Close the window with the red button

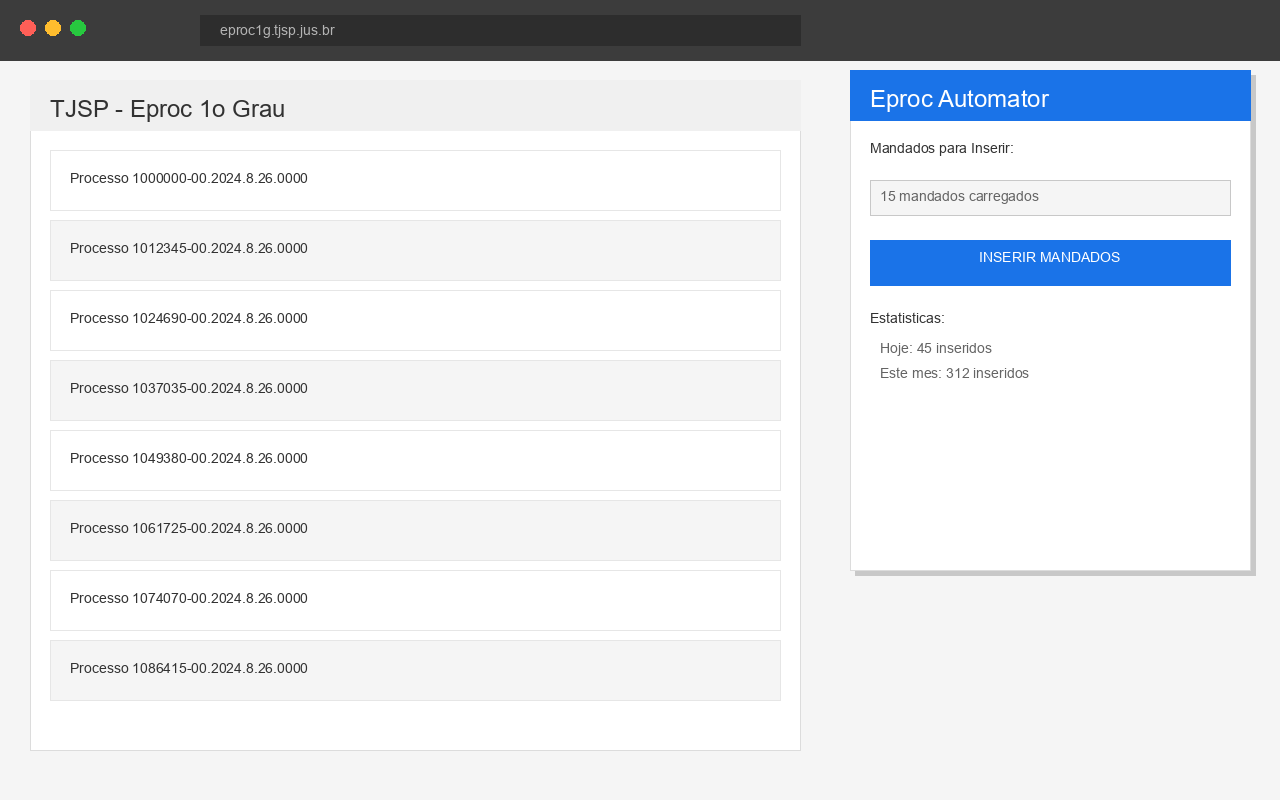[28, 28]
